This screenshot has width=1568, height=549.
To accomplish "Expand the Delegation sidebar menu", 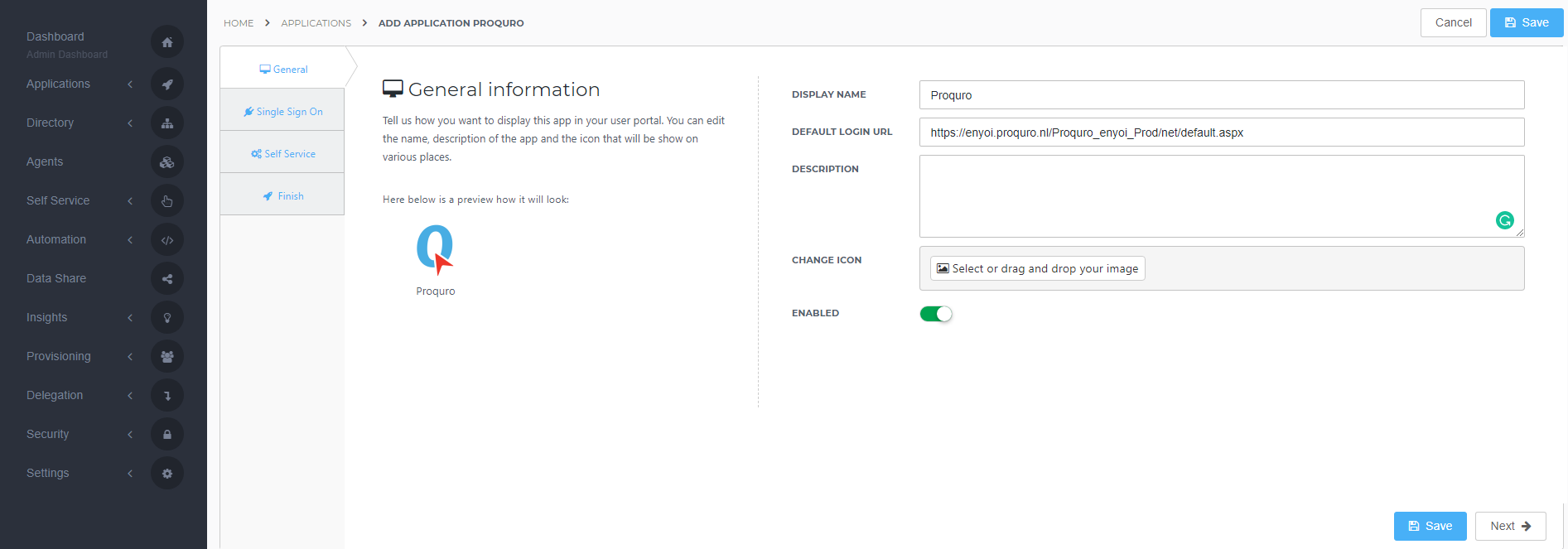I will [130, 395].
